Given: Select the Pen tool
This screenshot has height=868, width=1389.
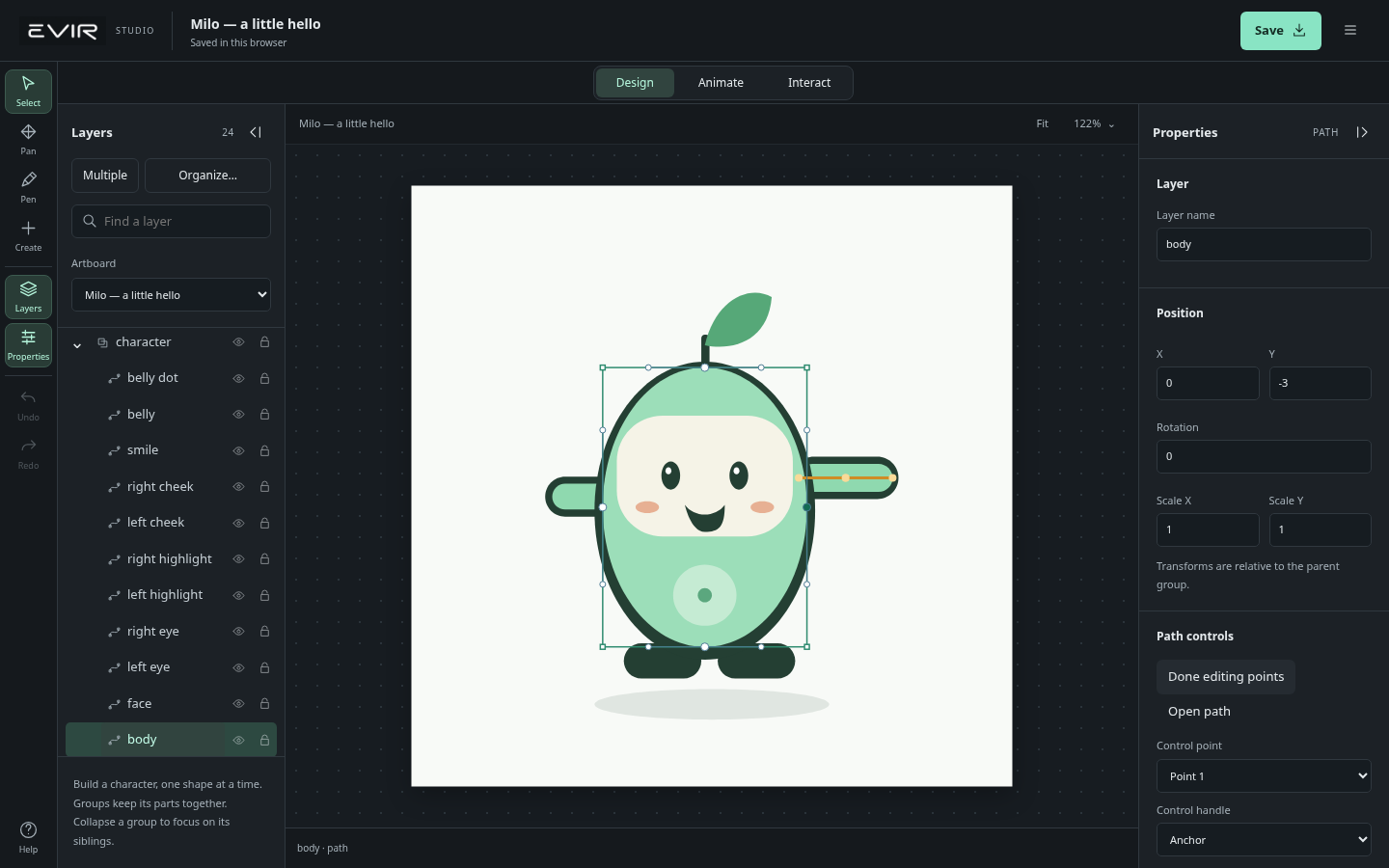Looking at the screenshot, I should point(28,187).
